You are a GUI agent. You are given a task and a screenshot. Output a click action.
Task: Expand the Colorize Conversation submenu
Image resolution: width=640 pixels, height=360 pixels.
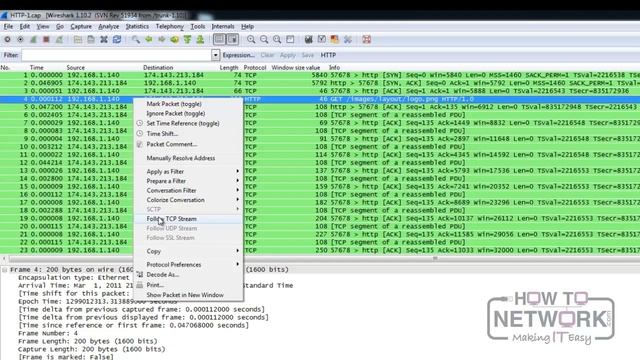tap(188, 200)
